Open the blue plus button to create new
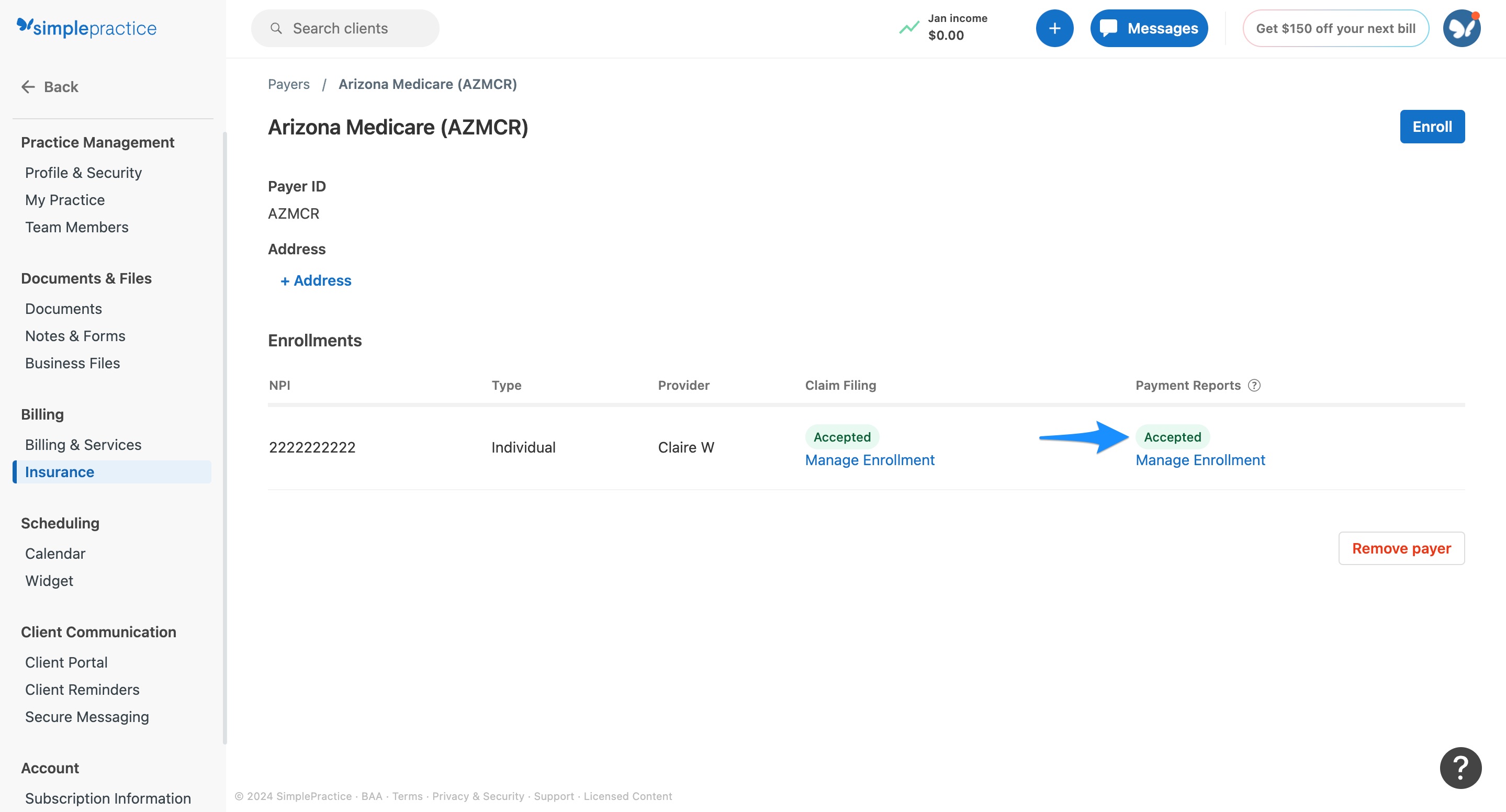The image size is (1506, 812). point(1054,28)
